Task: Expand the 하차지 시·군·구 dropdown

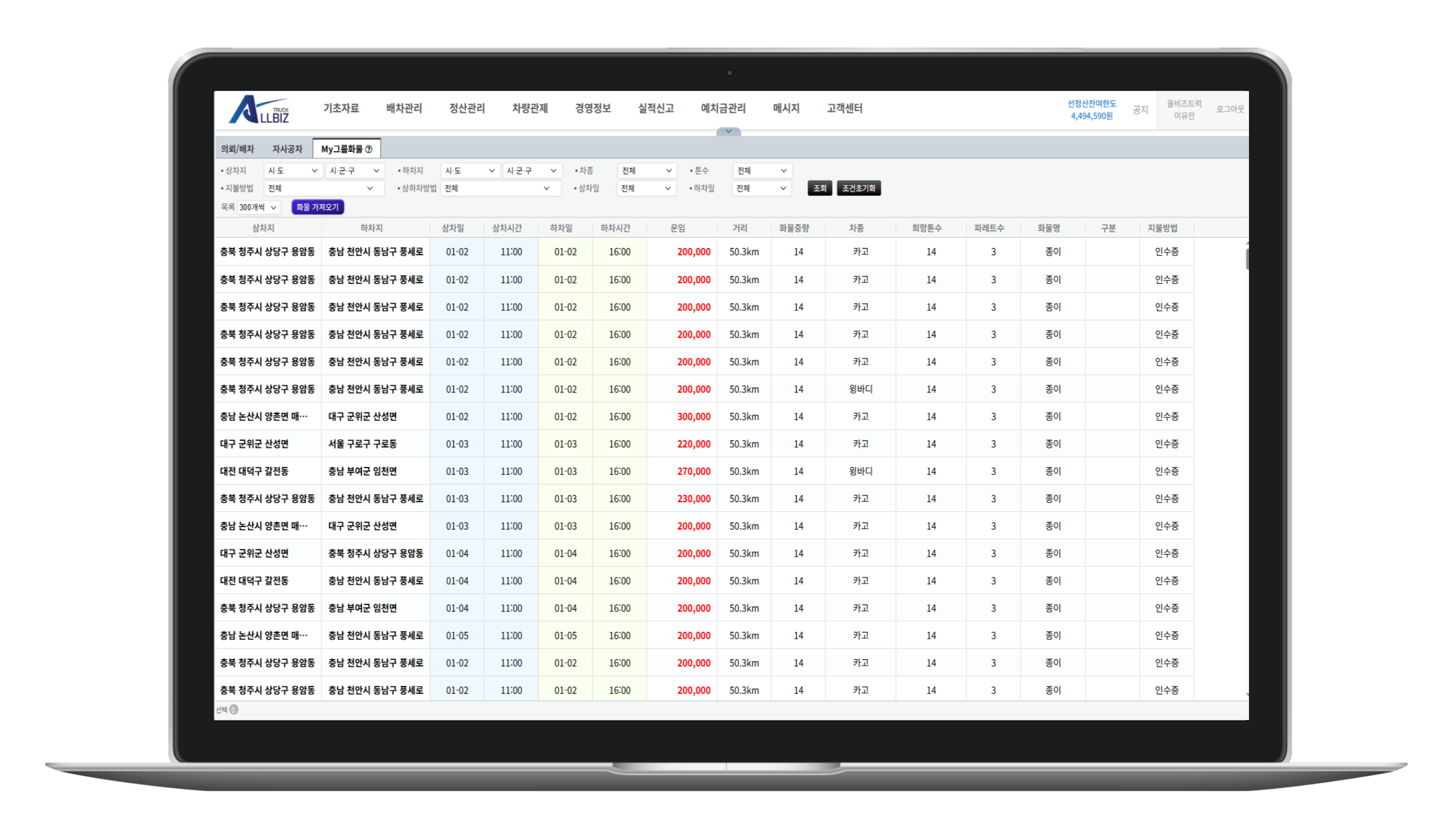Action: click(532, 171)
